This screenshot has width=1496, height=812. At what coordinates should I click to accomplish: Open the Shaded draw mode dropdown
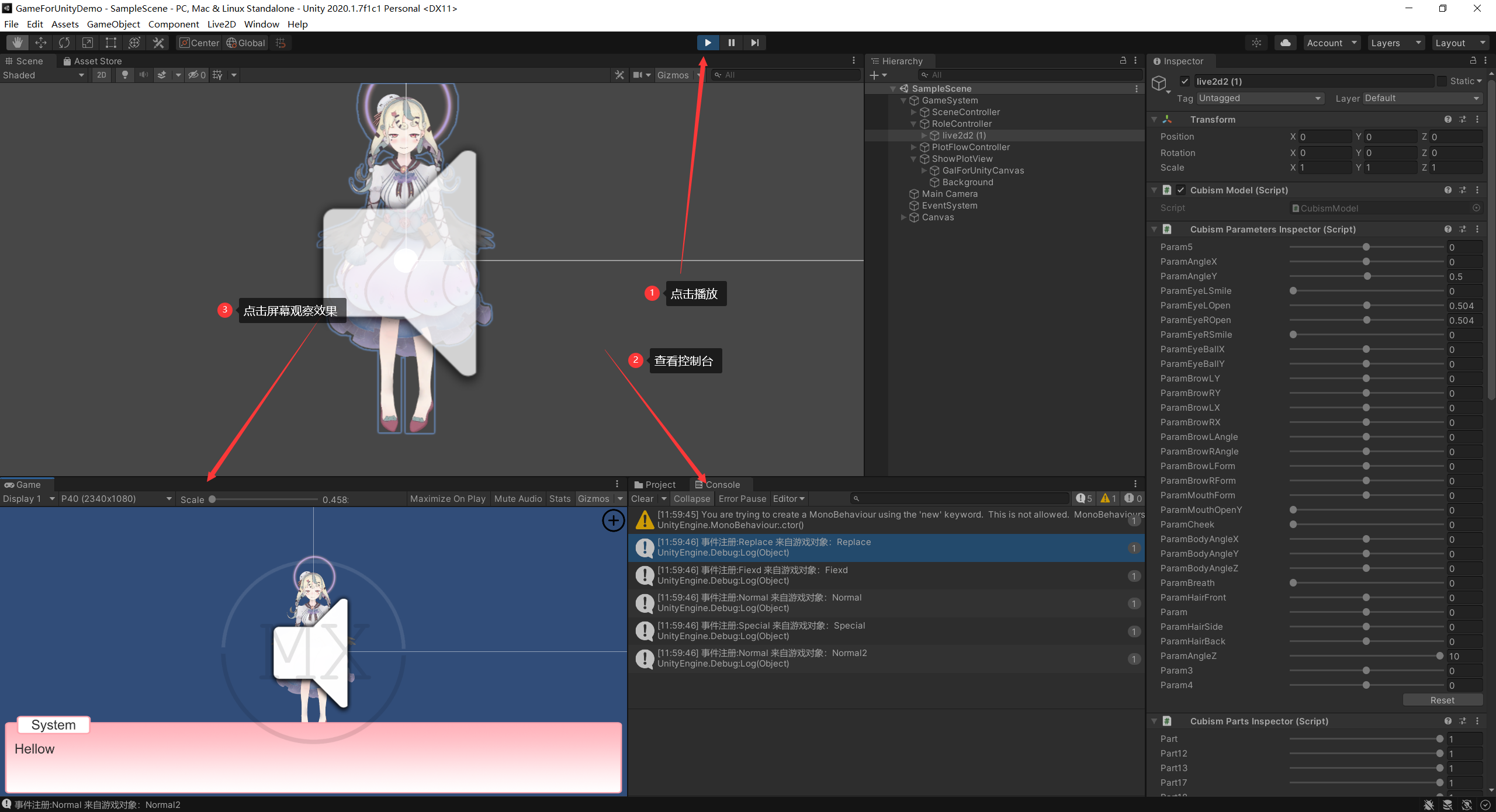(x=44, y=75)
